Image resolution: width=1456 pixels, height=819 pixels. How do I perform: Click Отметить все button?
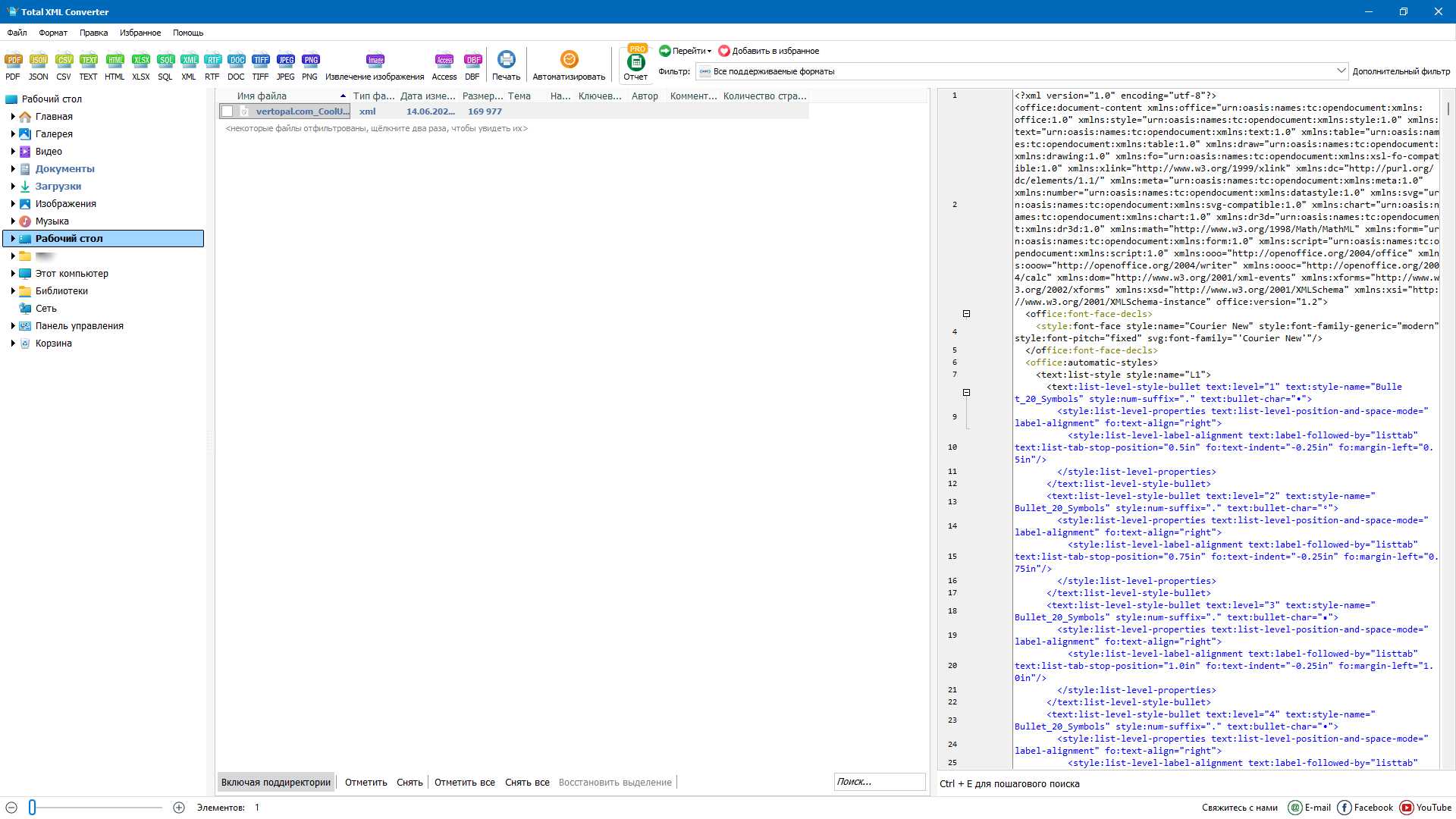[464, 783]
